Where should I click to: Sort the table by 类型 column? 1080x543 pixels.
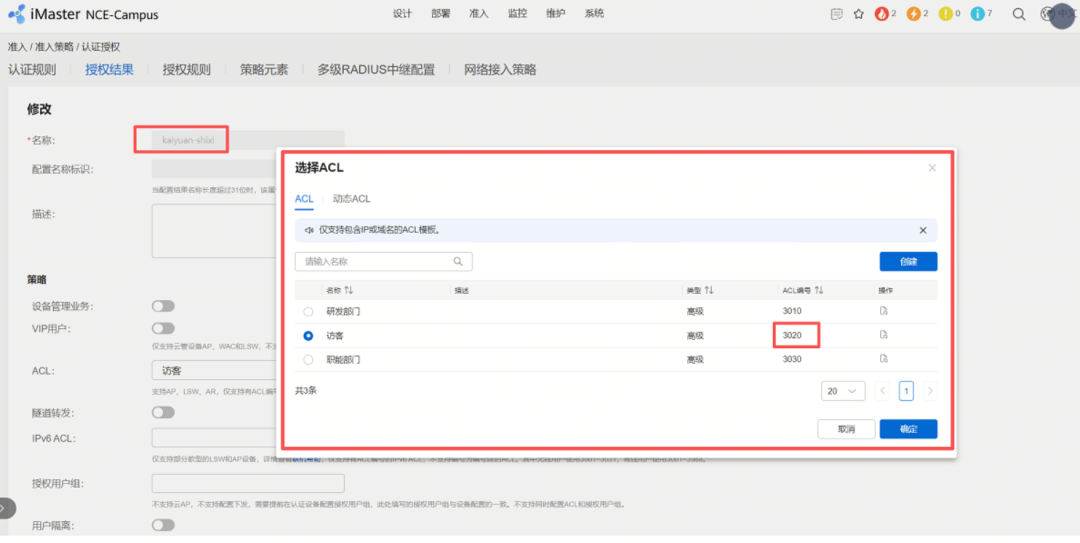[709, 291]
